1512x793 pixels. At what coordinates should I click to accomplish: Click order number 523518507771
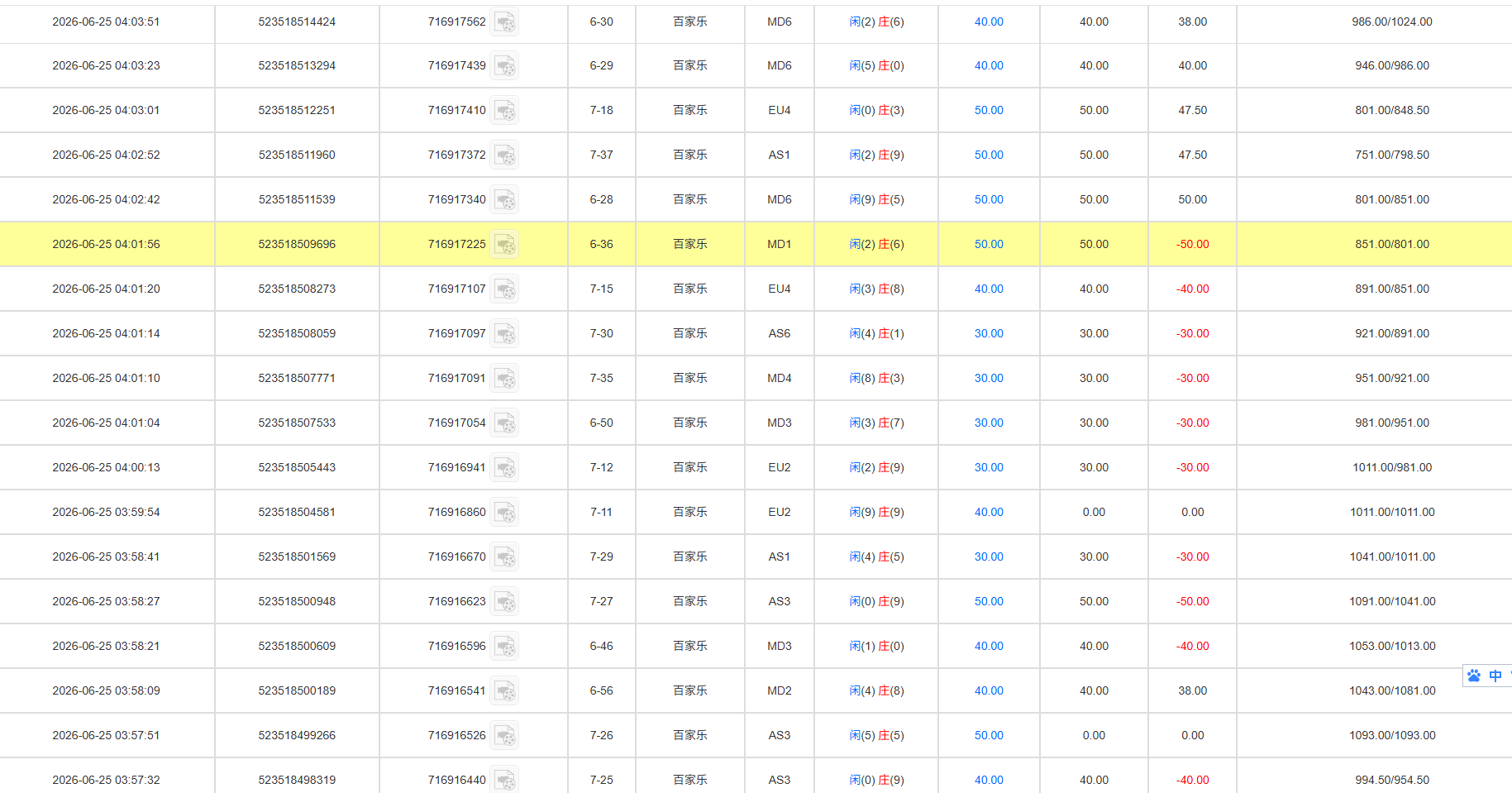(297, 378)
